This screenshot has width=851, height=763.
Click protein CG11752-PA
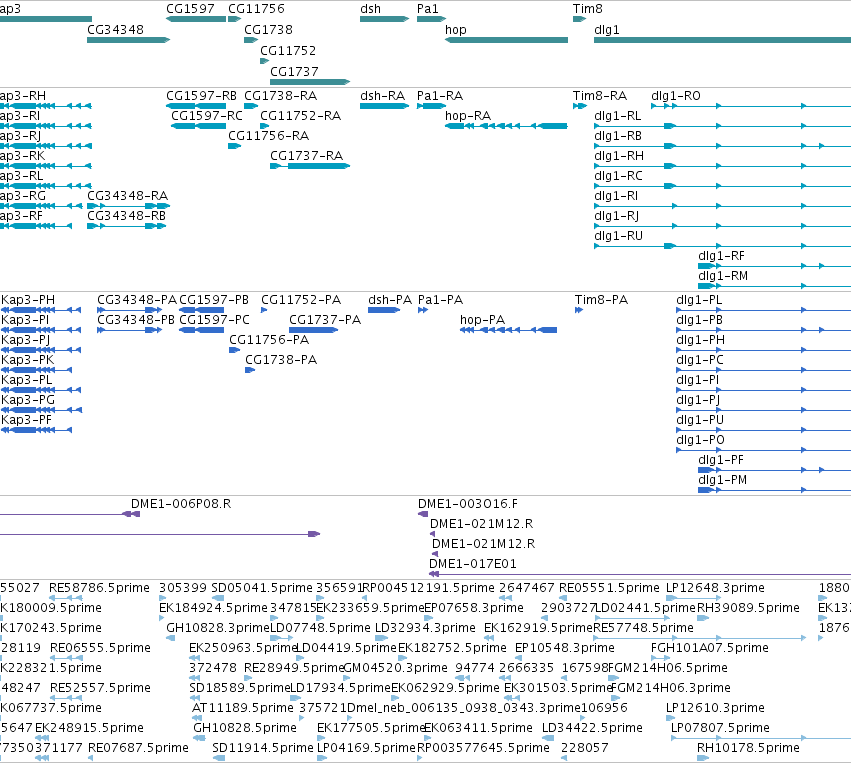[x=264, y=310]
